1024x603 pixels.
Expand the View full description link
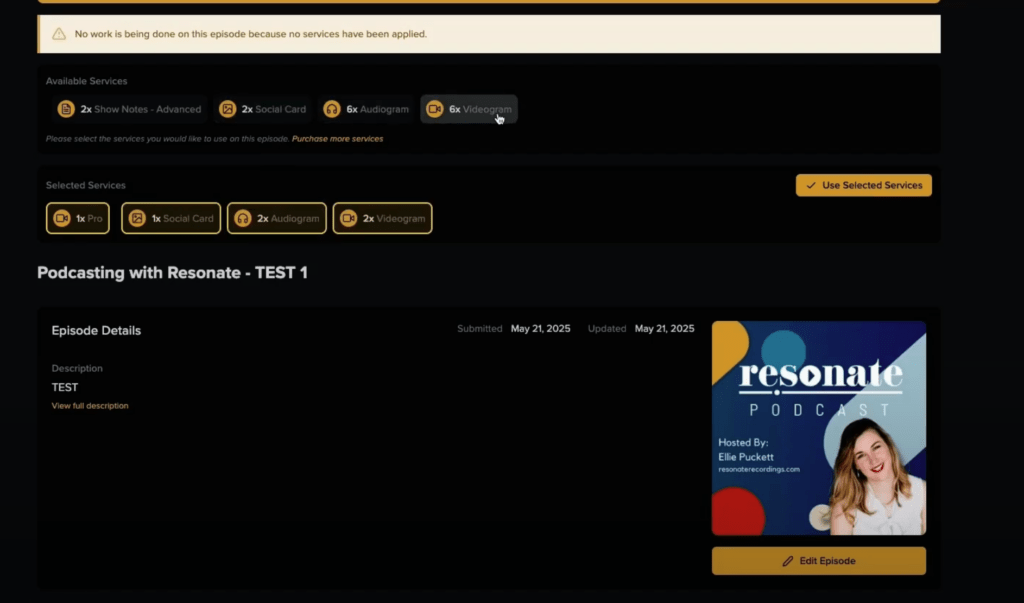pos(90,406)
